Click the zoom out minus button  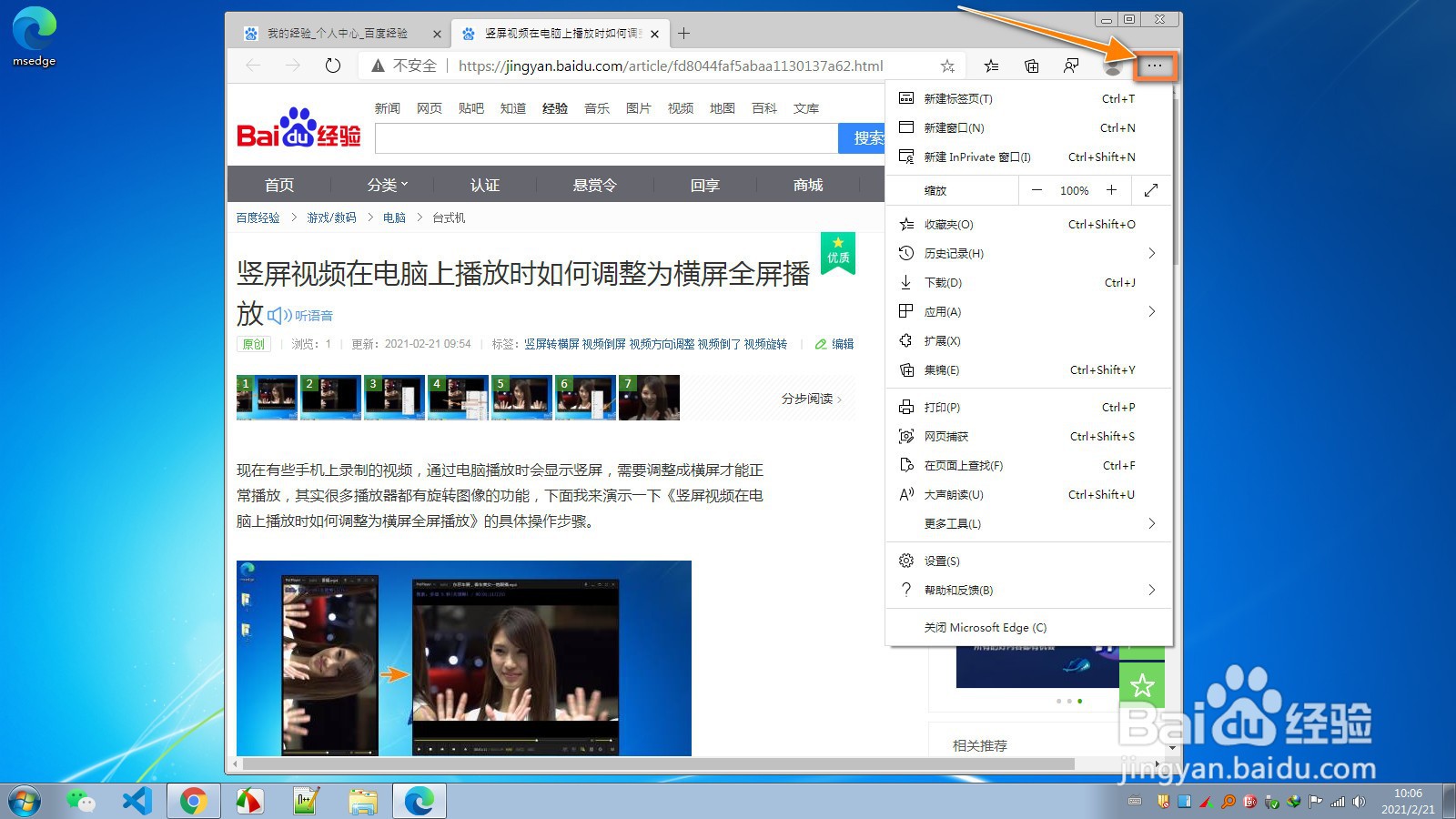coord(1036,190)
